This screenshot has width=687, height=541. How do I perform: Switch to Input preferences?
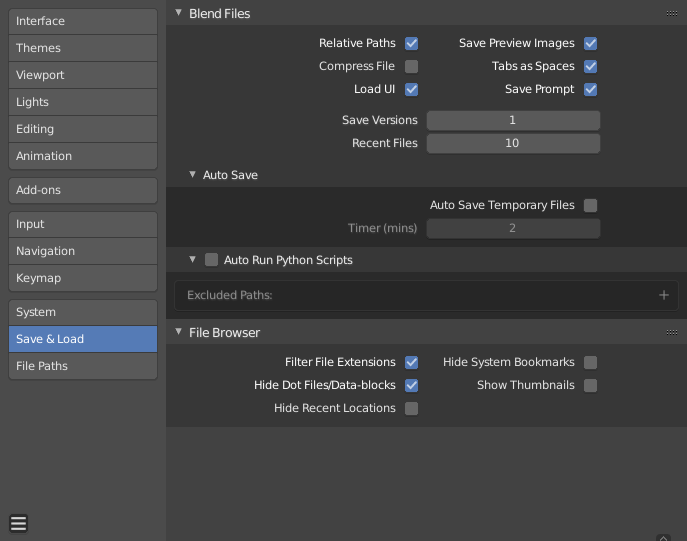tap(83, 224)
